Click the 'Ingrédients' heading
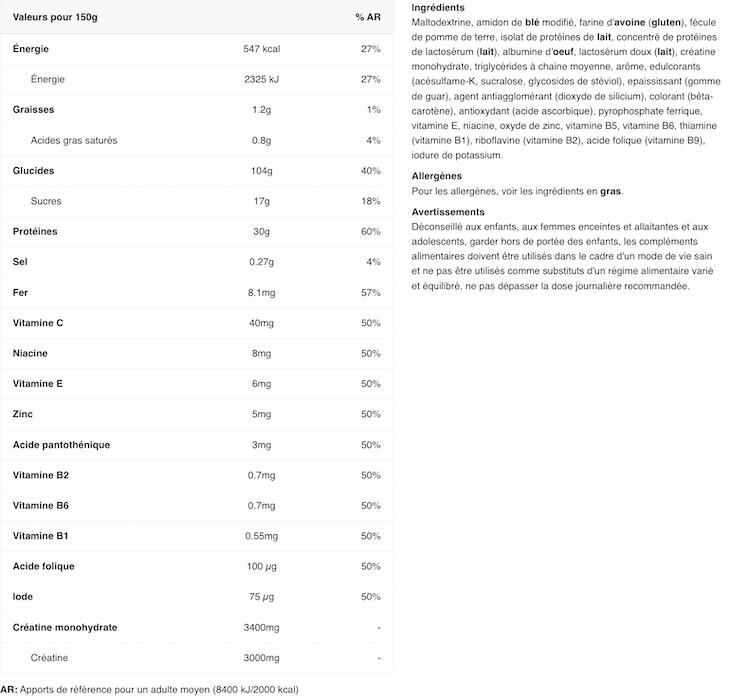Image resolution: width=729 pixels, height=700 pixels. tap(438, 7)
